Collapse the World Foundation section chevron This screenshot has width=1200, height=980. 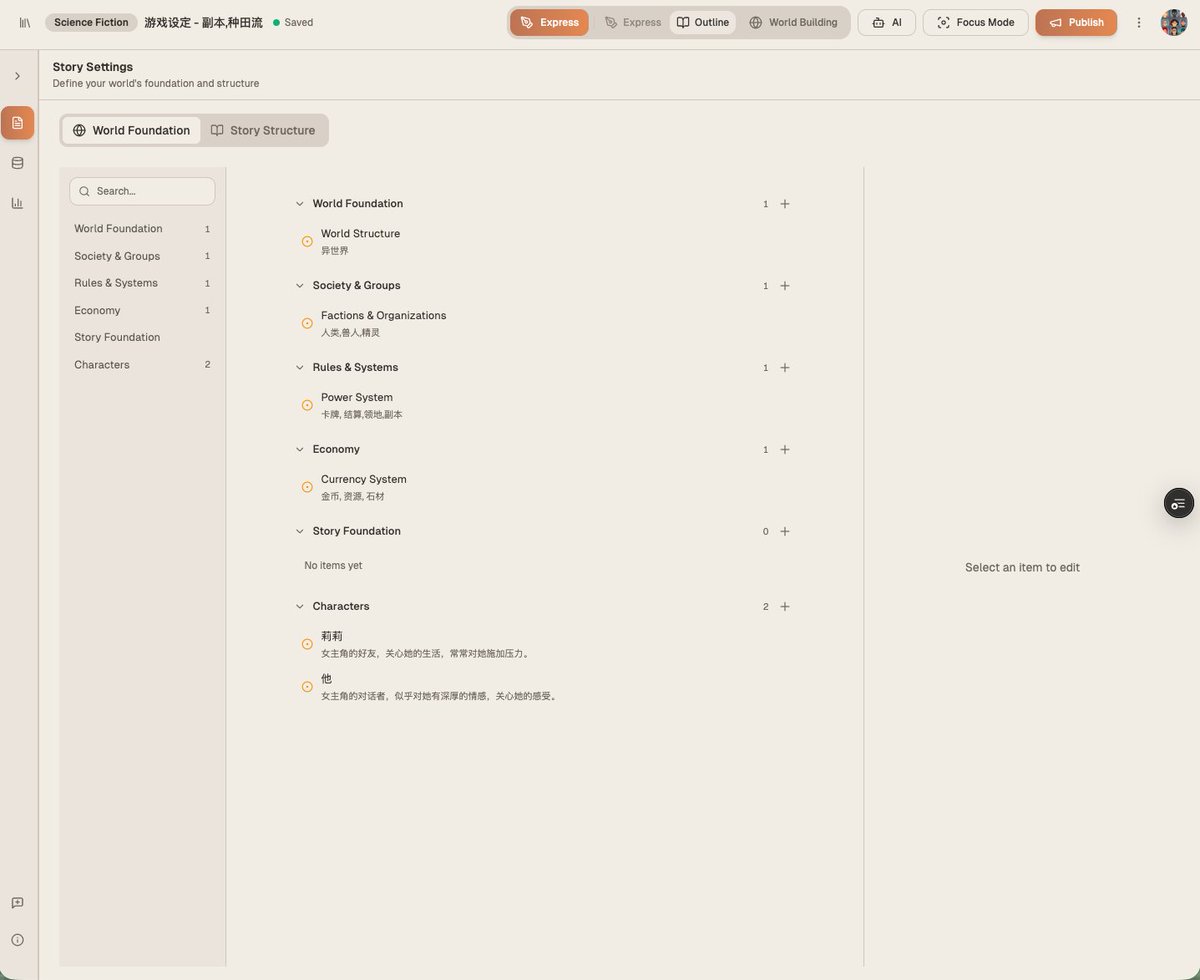[x=299, y=204]
